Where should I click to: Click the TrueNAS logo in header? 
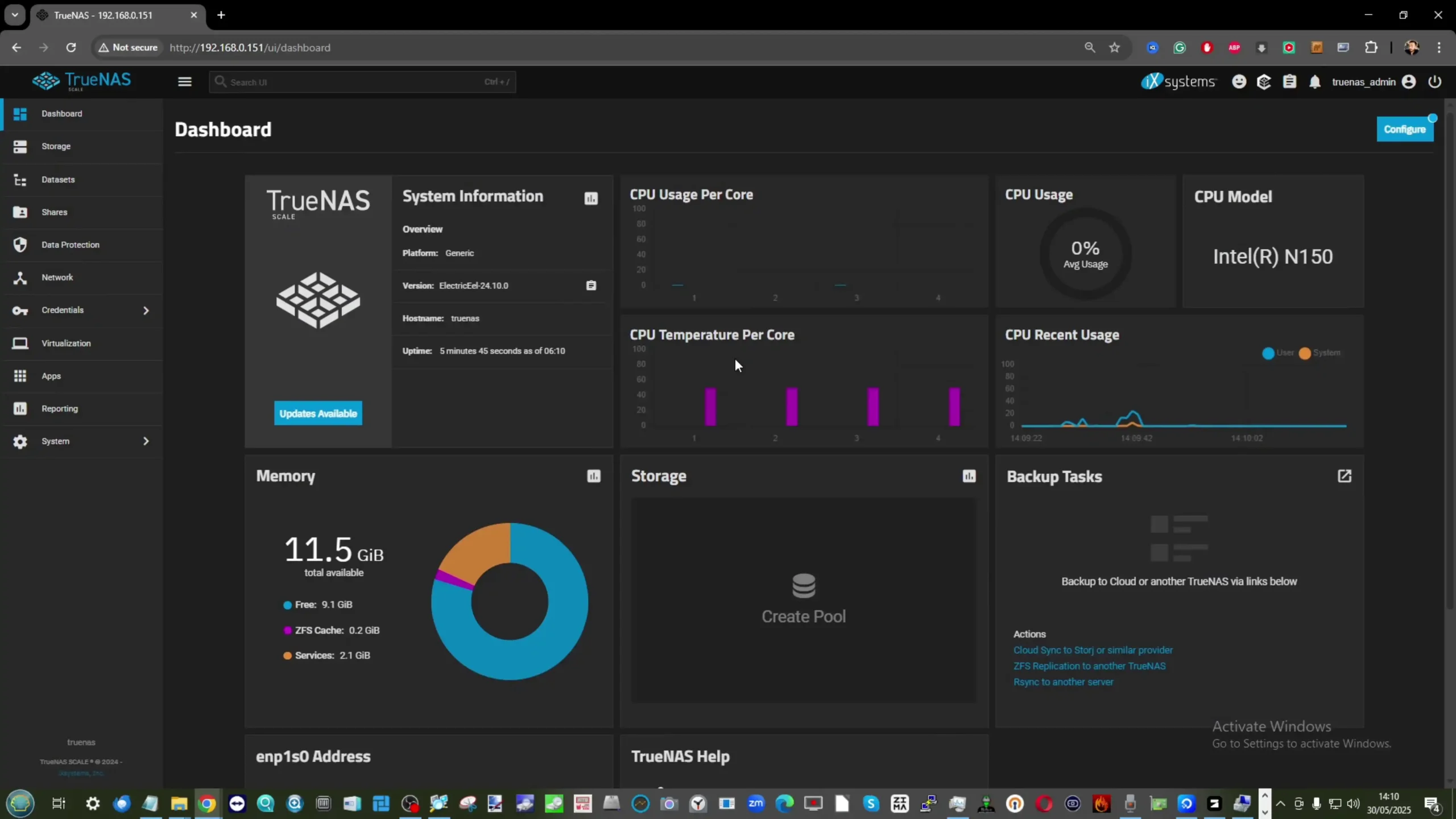pyautogui.click(x=81, y=81)
